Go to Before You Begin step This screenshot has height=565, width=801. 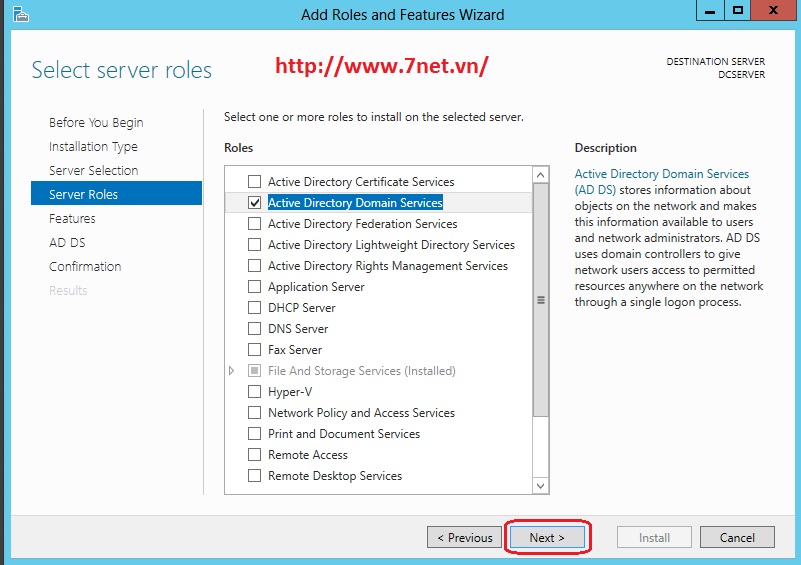click(96, 123)
